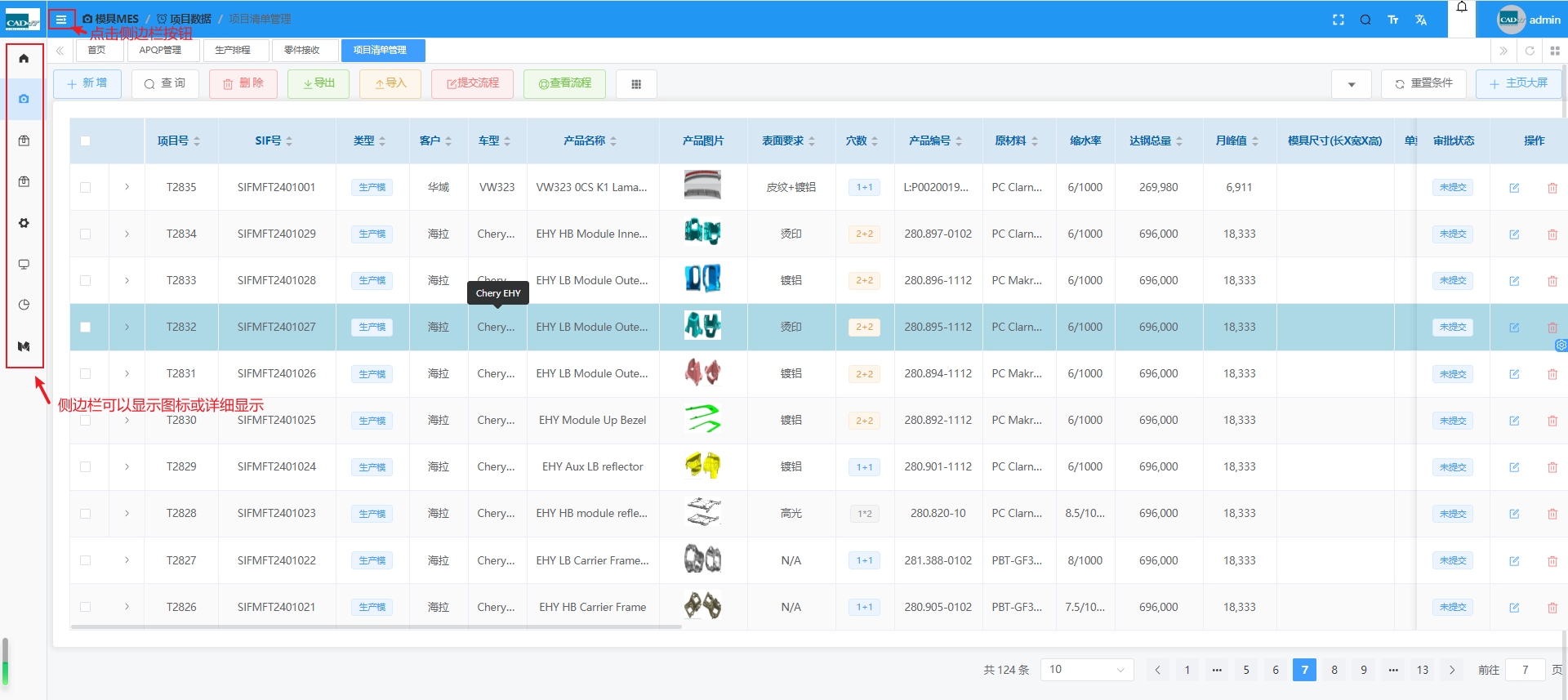
Task: Switch language translation icon in header
Action: pyautogui.click(x=1421, y=20)
